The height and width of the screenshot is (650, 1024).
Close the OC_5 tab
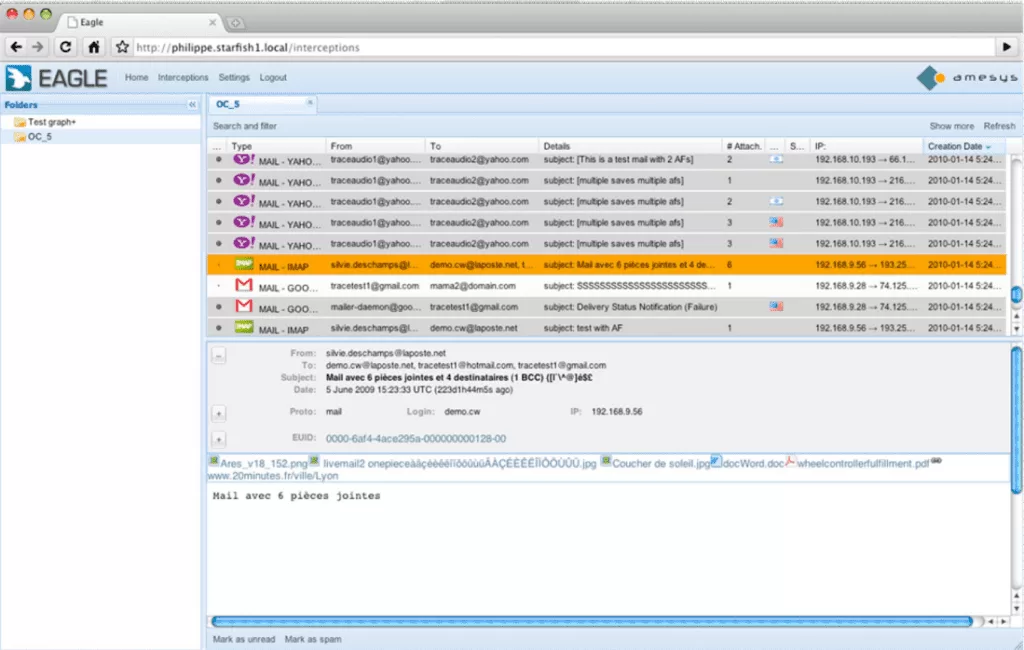tap(310, 102)
